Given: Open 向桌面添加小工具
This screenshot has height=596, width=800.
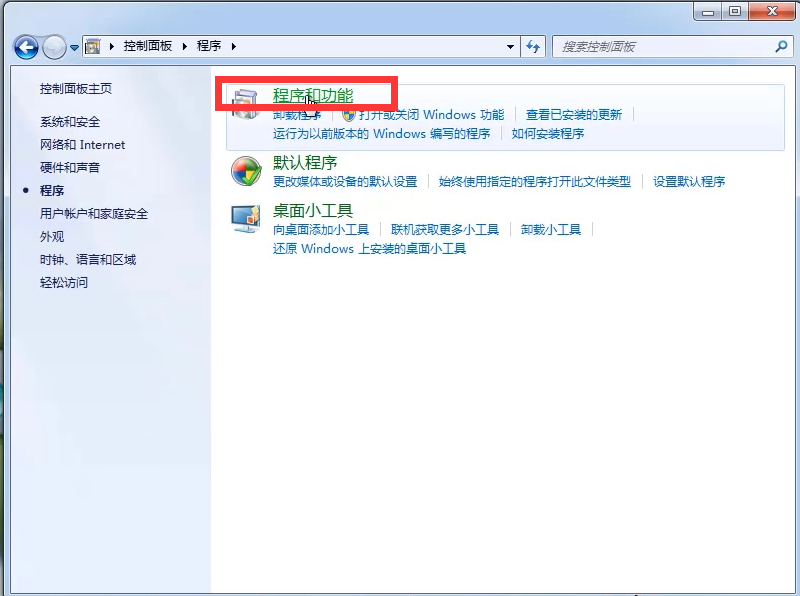Looking at the screenshot, I should [x=321, y=230].
